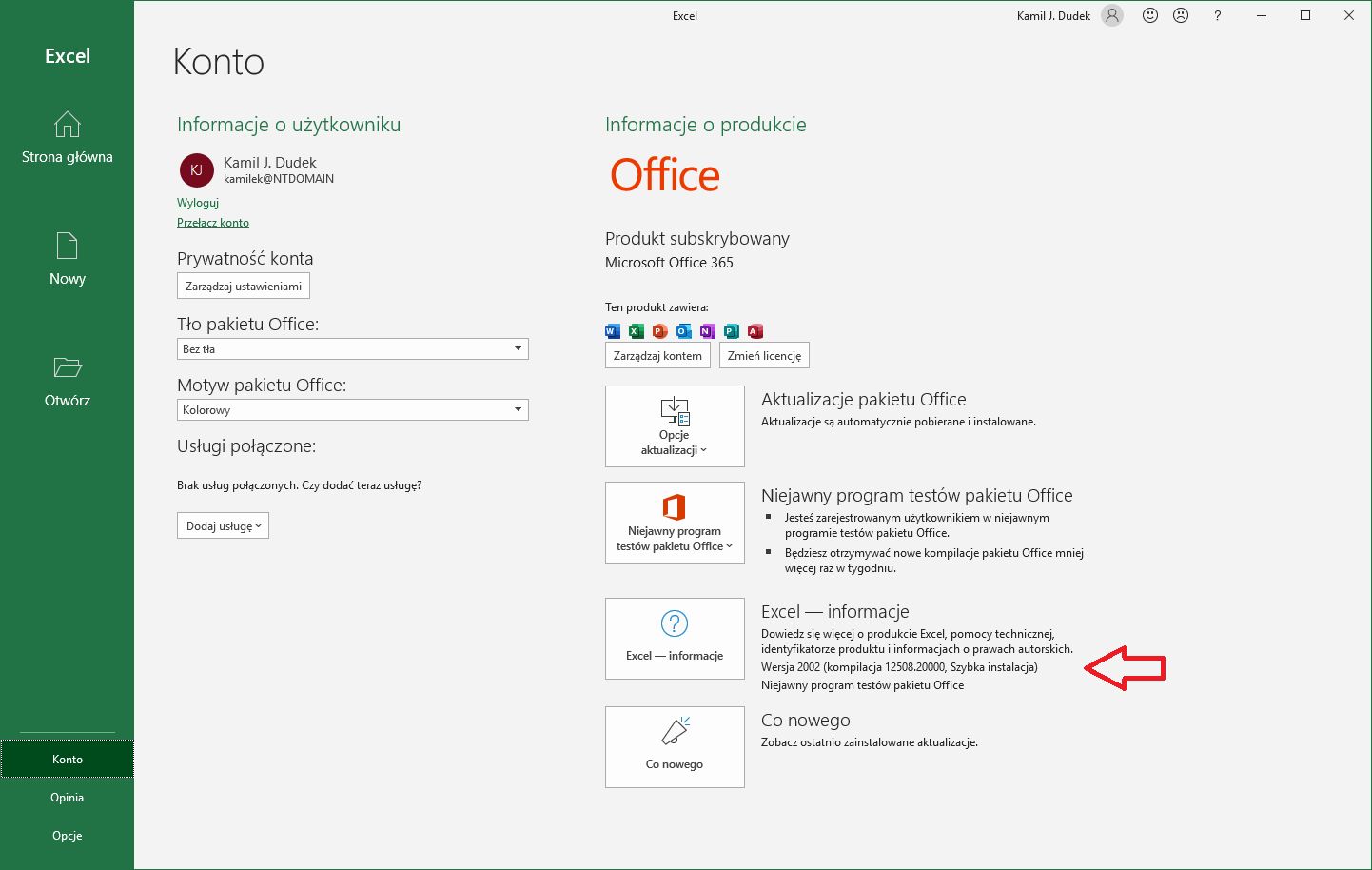1372x870 pixels.
Task: Select the Nowy document icon
Action: 67,246
